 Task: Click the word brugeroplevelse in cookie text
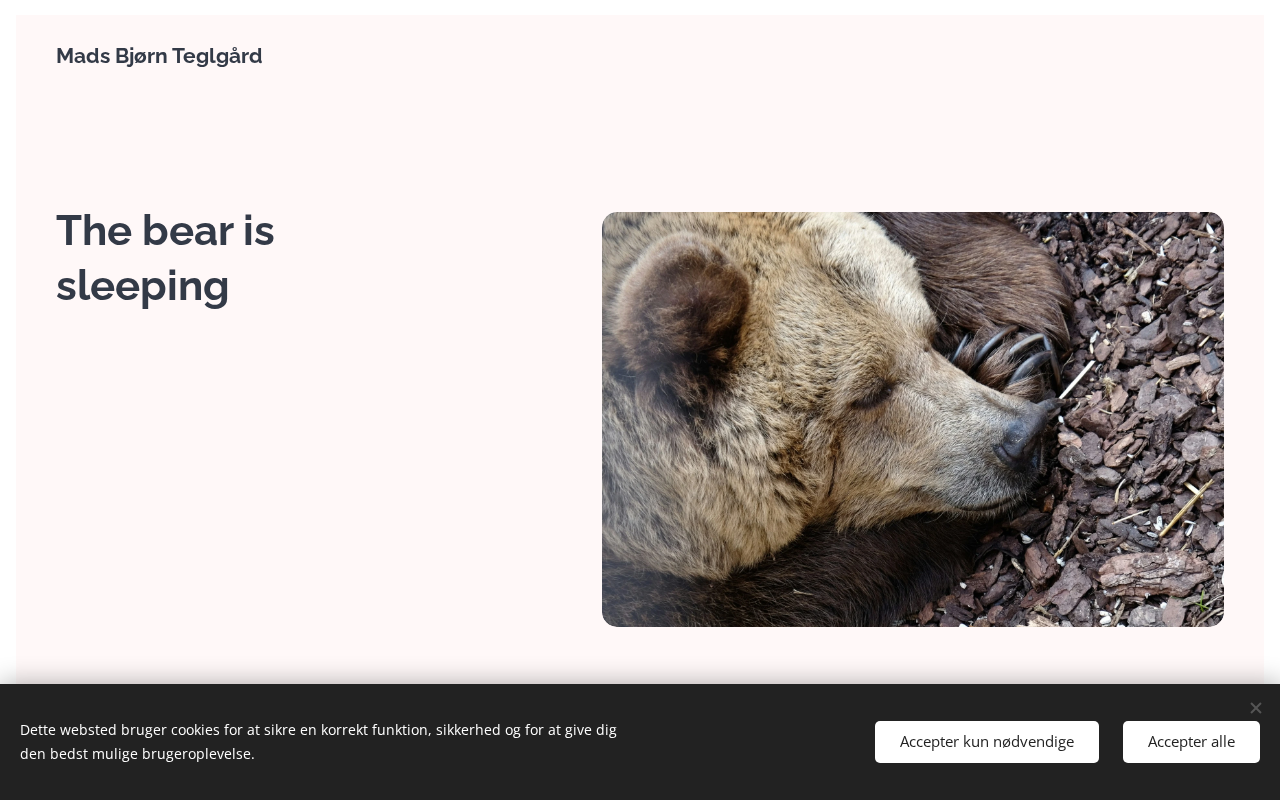pyautogui.click(x=197, y=754)
